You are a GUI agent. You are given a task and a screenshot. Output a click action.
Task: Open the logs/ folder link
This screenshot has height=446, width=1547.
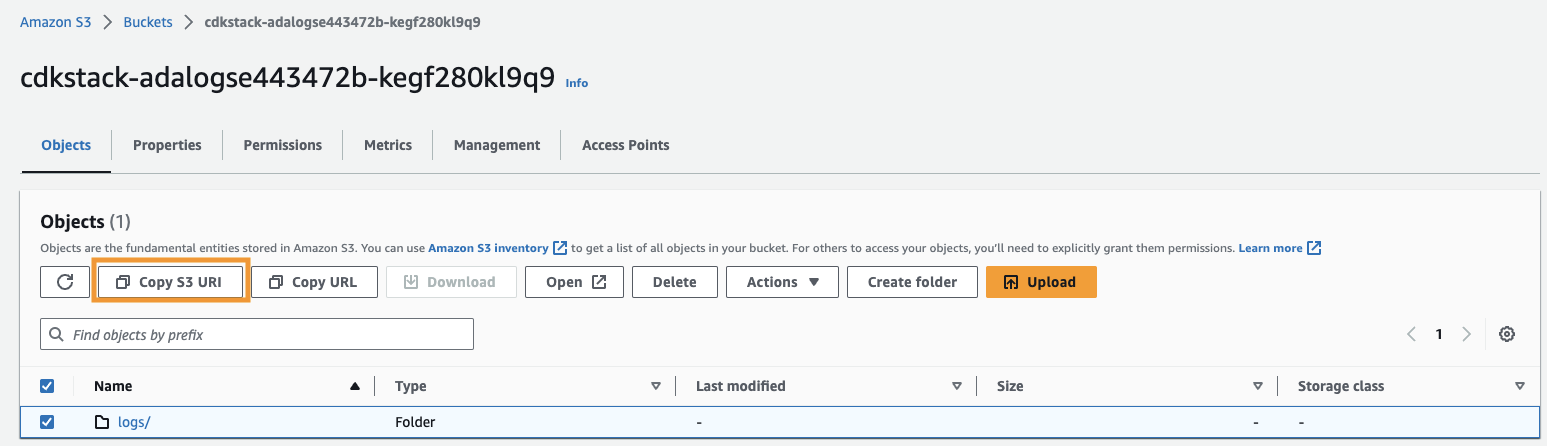click(134, 422)
